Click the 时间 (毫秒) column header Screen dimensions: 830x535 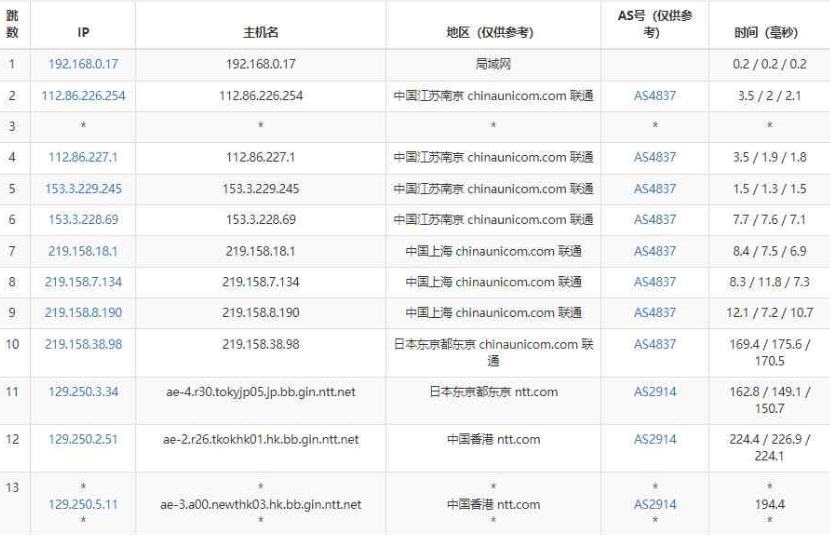coord(768,32)
